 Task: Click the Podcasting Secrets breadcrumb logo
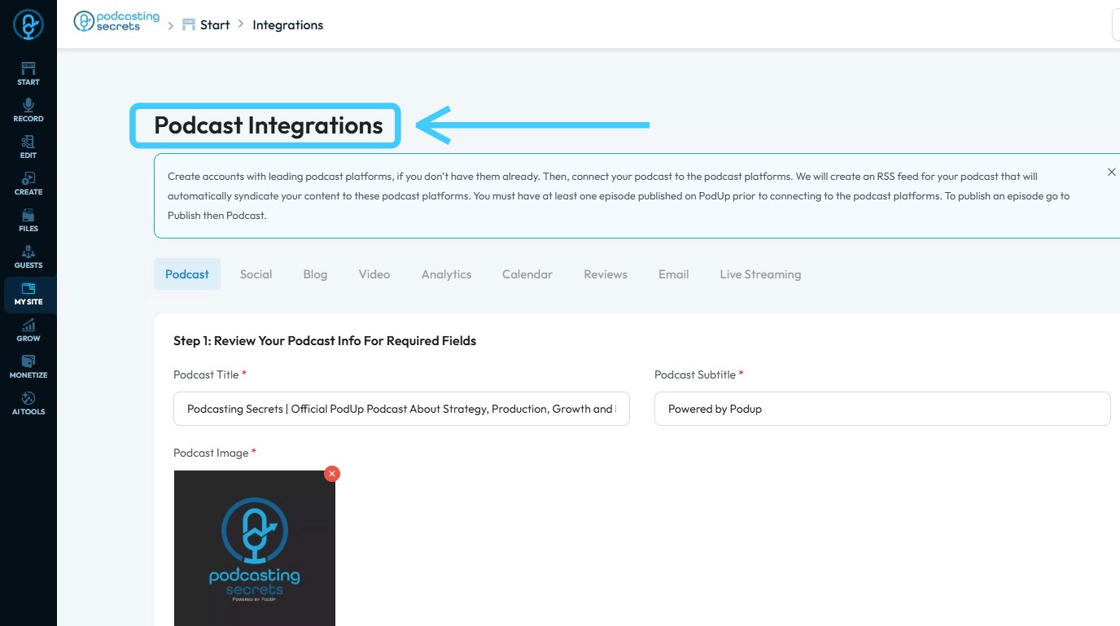click(x=116, y=21)
